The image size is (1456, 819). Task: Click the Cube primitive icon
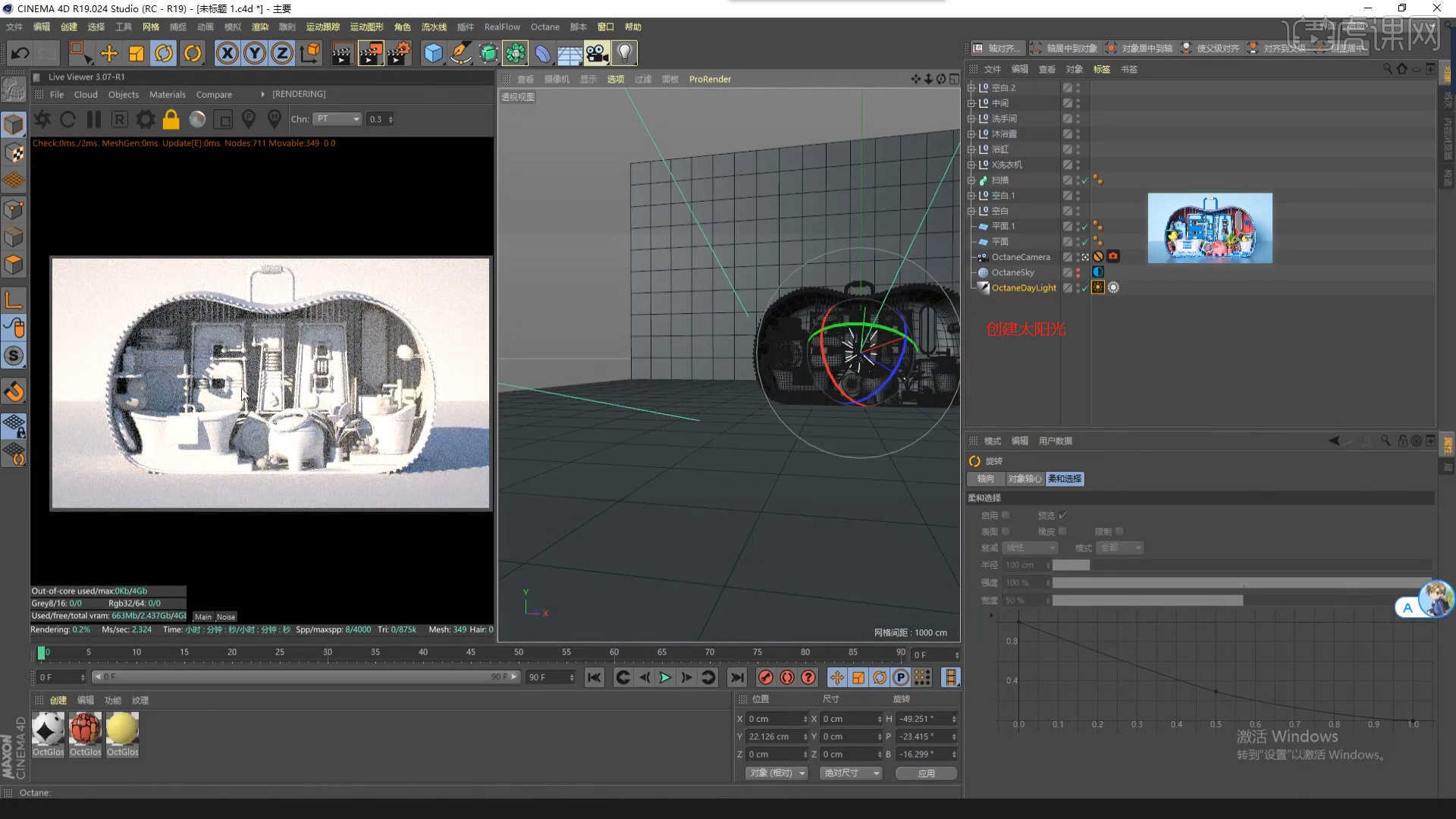[x=433, y=53]
